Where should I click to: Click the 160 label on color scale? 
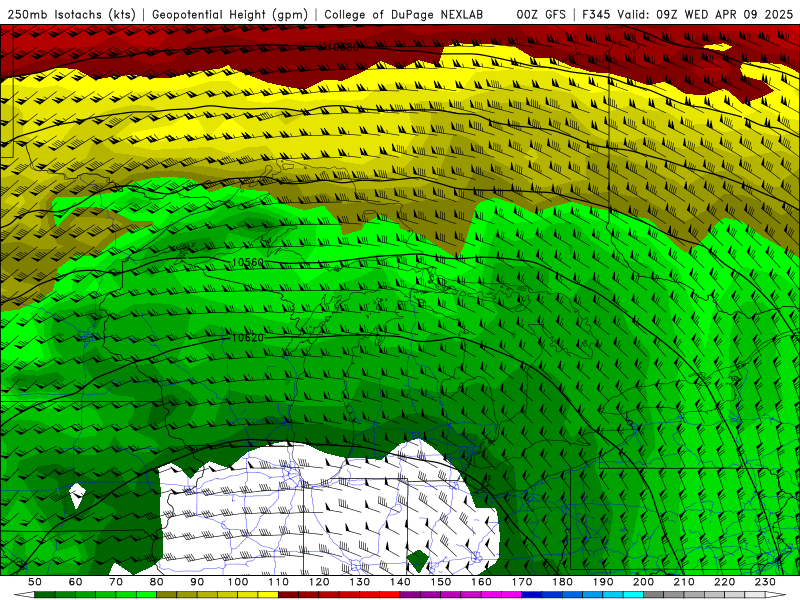481,582
